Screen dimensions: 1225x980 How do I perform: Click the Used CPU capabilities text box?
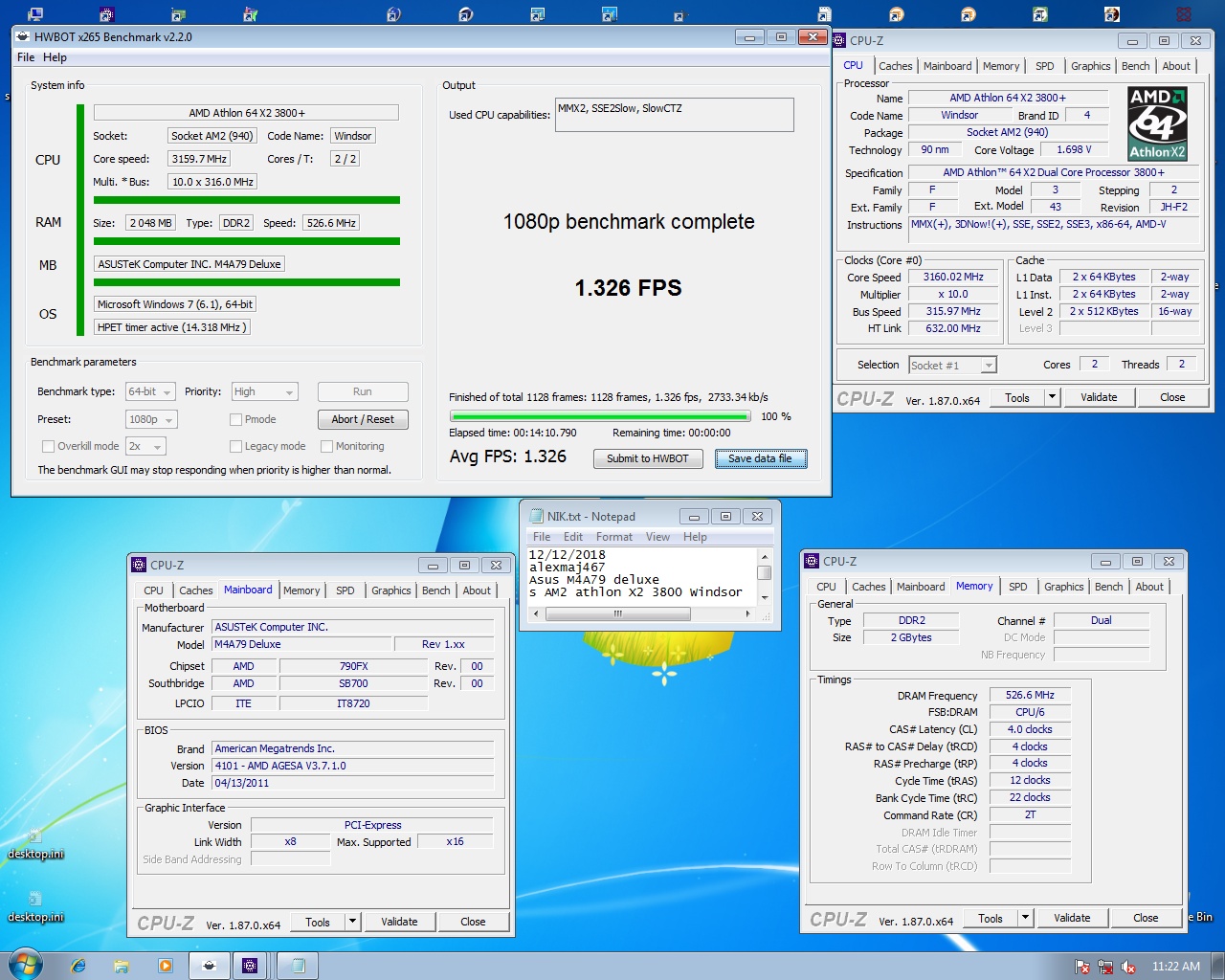pos(675,115)
